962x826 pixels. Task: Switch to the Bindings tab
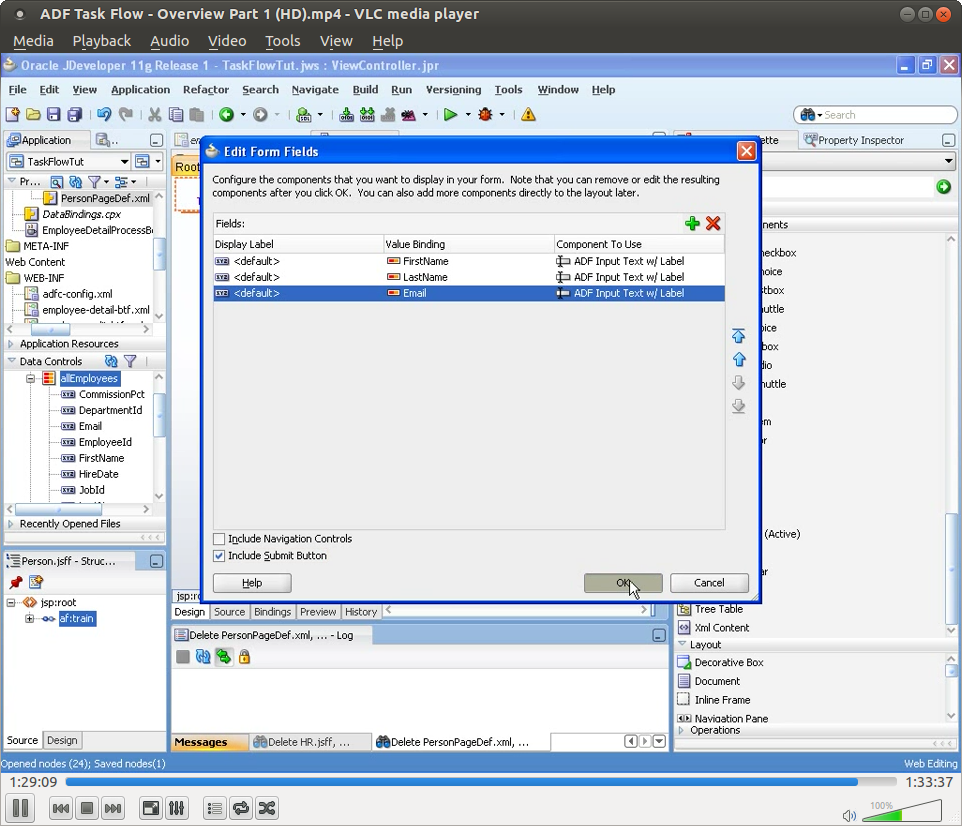(272, 611)
